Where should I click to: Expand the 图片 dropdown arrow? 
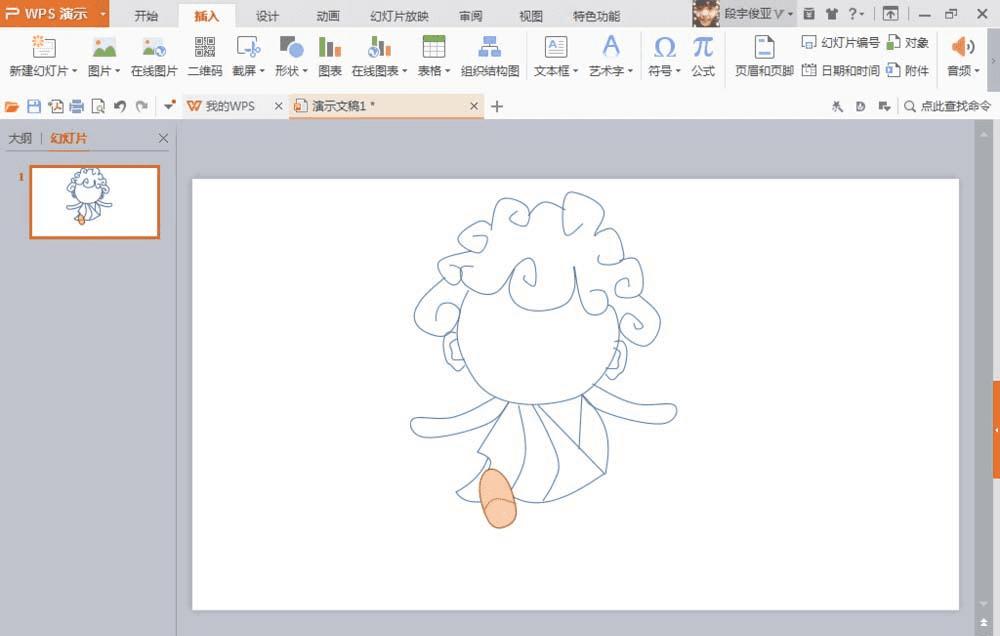pos(117,71)
